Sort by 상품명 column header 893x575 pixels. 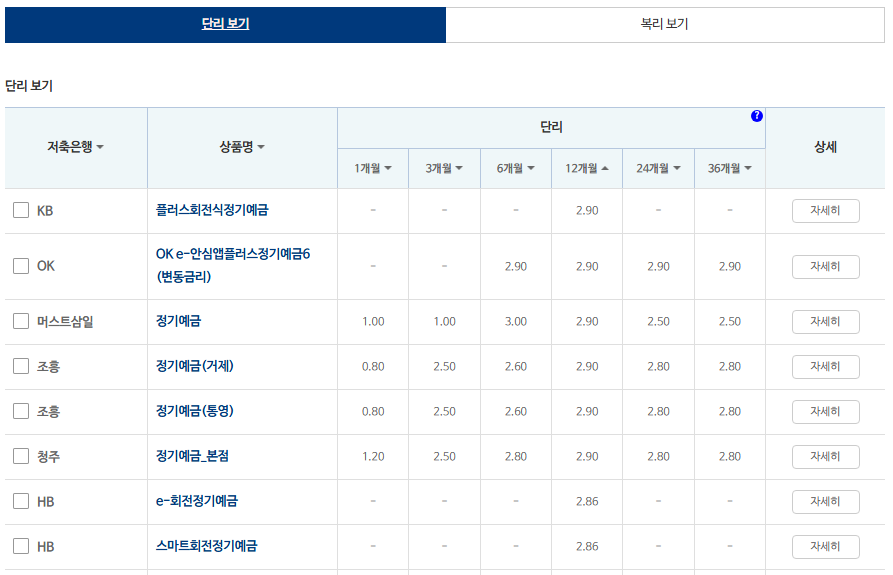[242, 147]
